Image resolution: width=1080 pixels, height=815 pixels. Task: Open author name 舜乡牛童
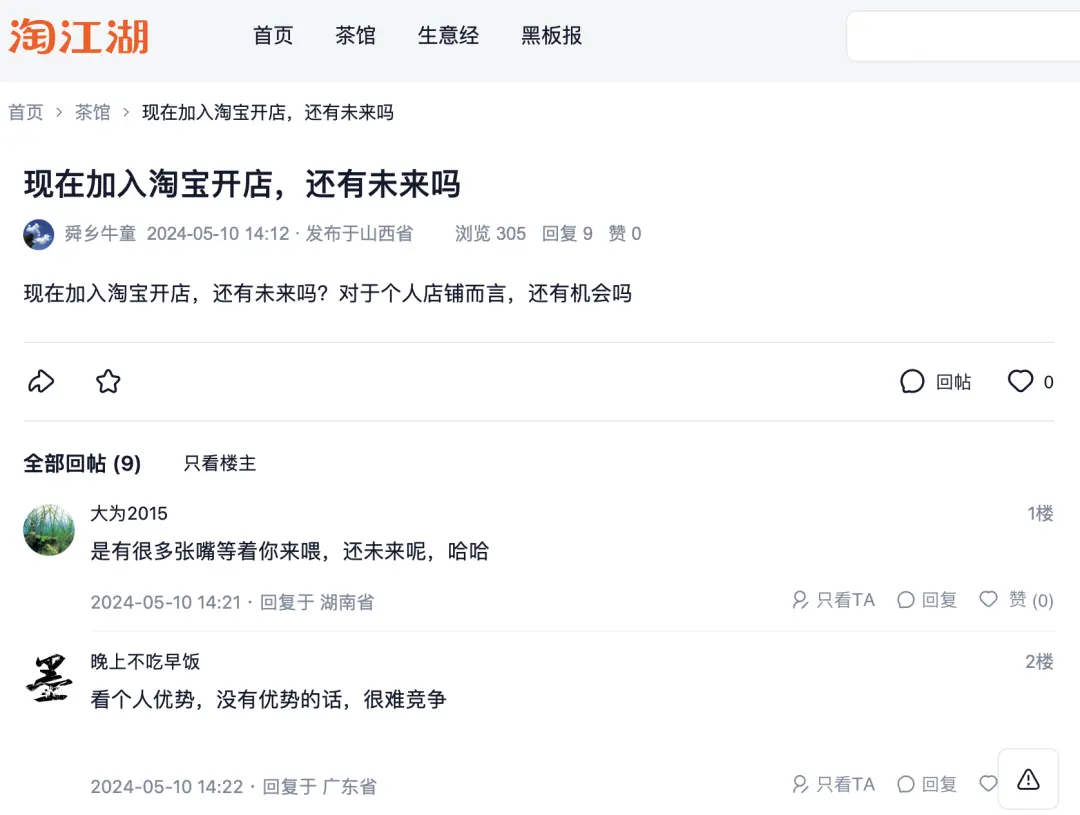point(101,234)
